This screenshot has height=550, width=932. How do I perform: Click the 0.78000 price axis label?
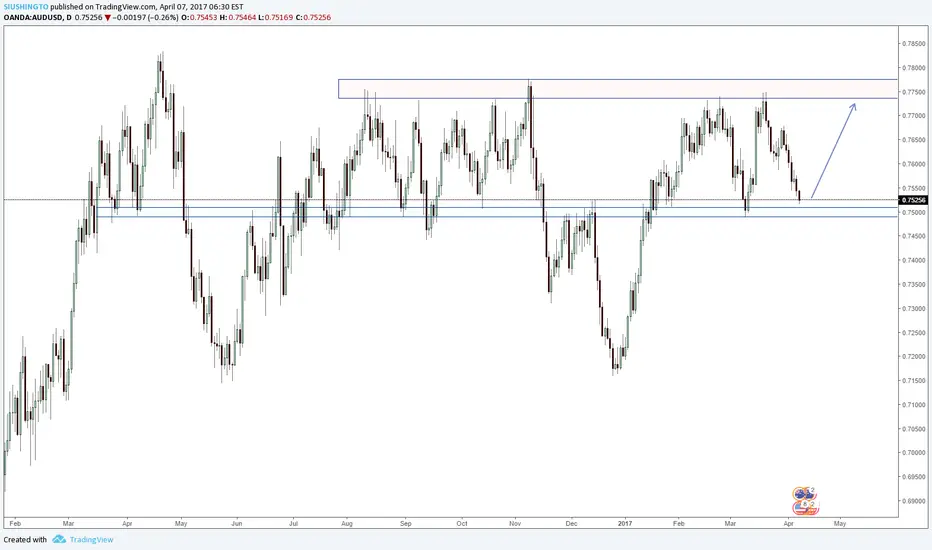(914, 68)
